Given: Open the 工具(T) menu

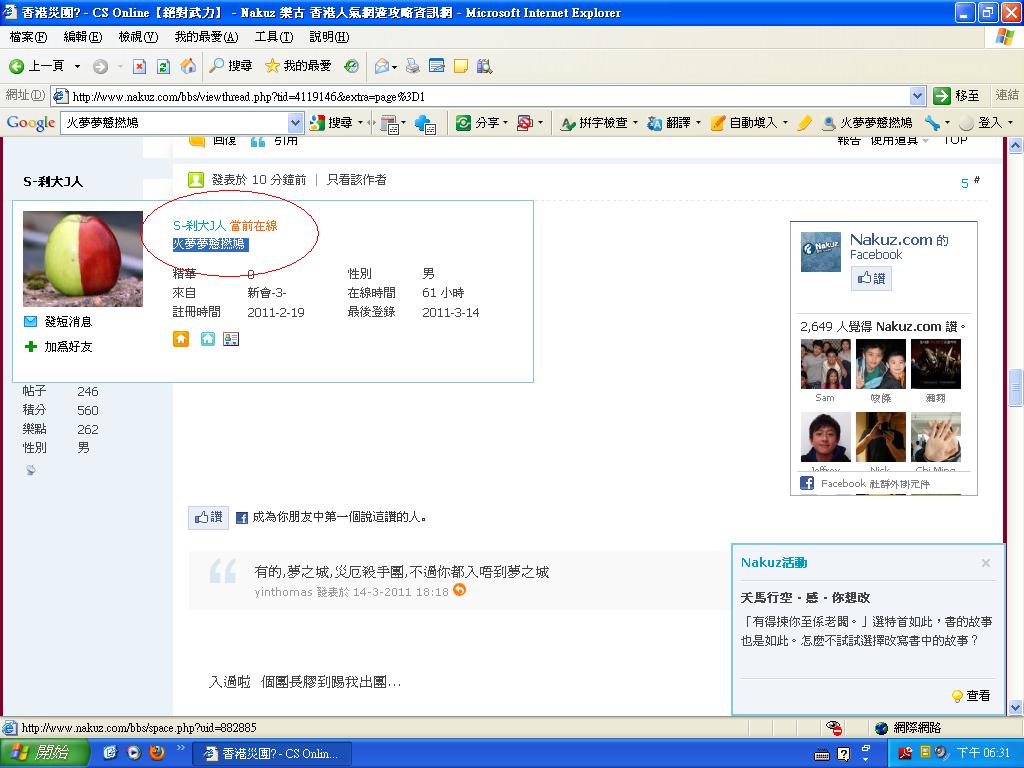Looking at the screenshot, I should pos(273,37).
